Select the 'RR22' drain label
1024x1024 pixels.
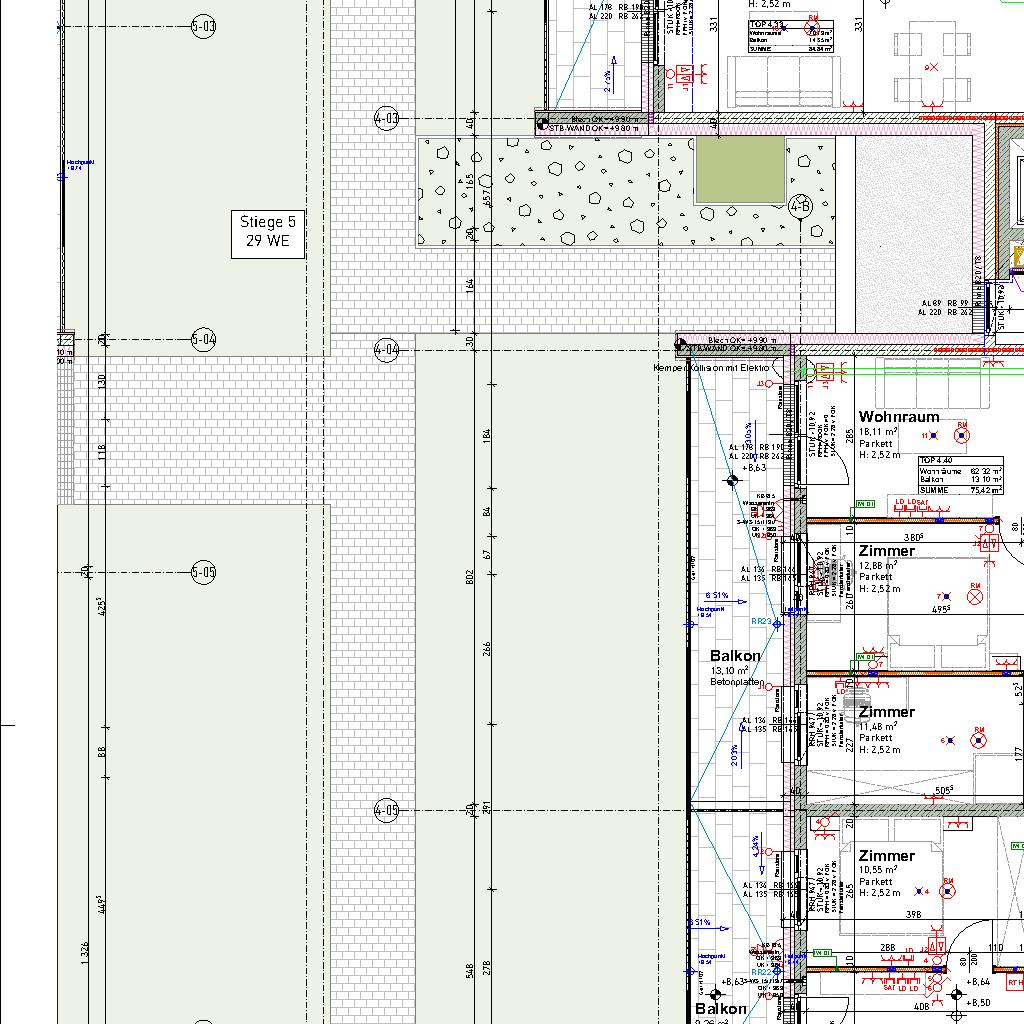tap(761, 972)
